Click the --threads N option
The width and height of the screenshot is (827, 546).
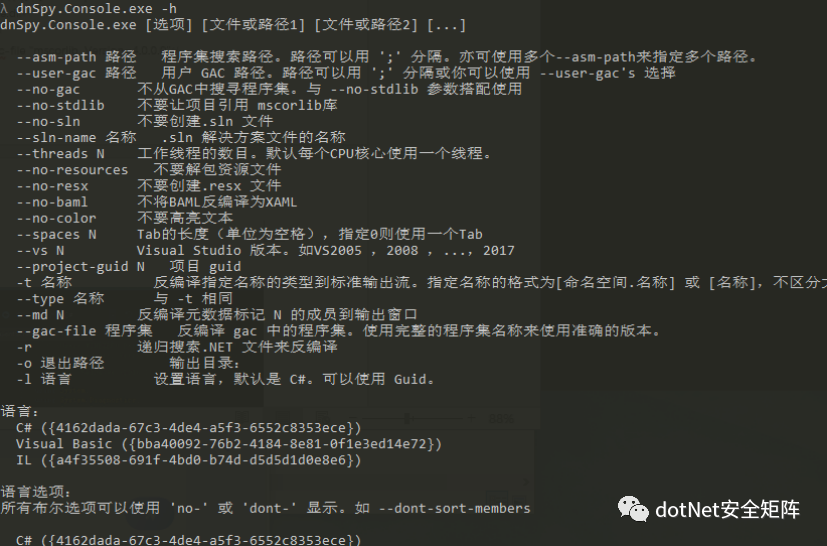point(60,154)
